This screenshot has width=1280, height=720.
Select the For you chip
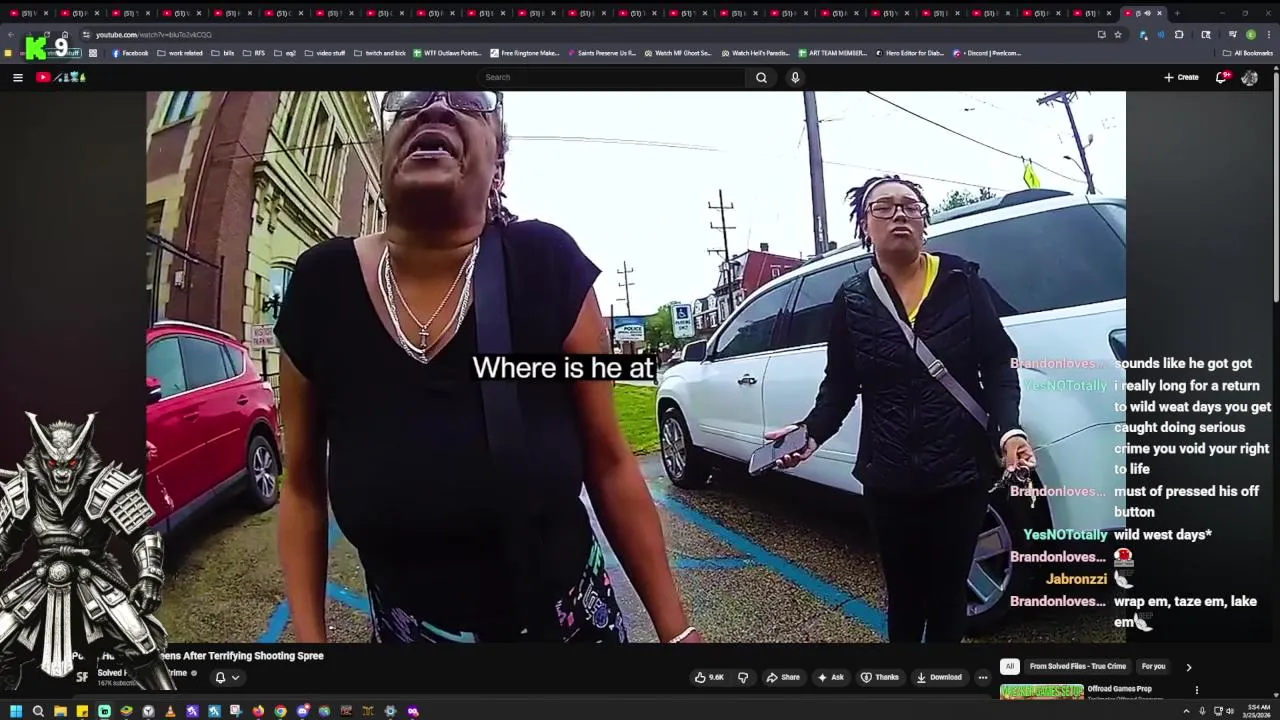pos(1153,666)
